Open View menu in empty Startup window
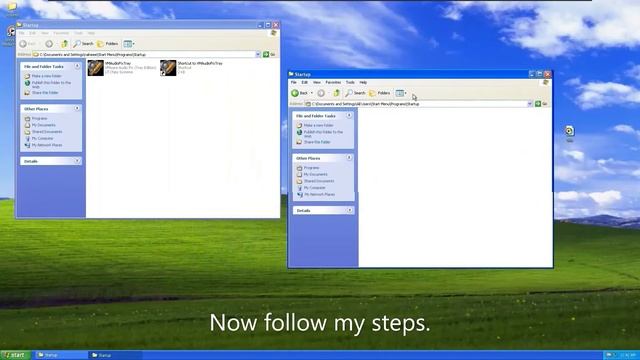The image size is (640, 360). click(x=317, y=82)
